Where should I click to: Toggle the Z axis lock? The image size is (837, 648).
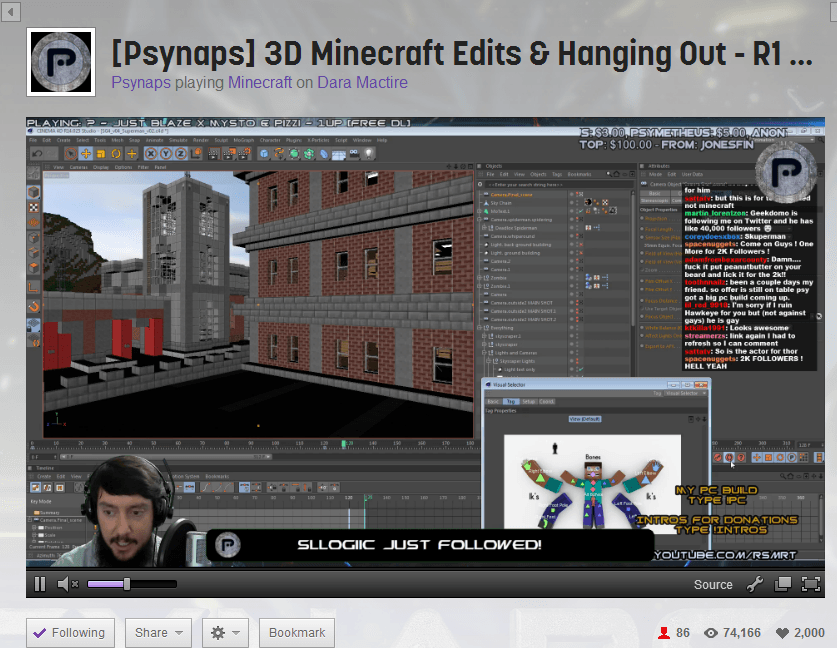[x=181, y=154]
